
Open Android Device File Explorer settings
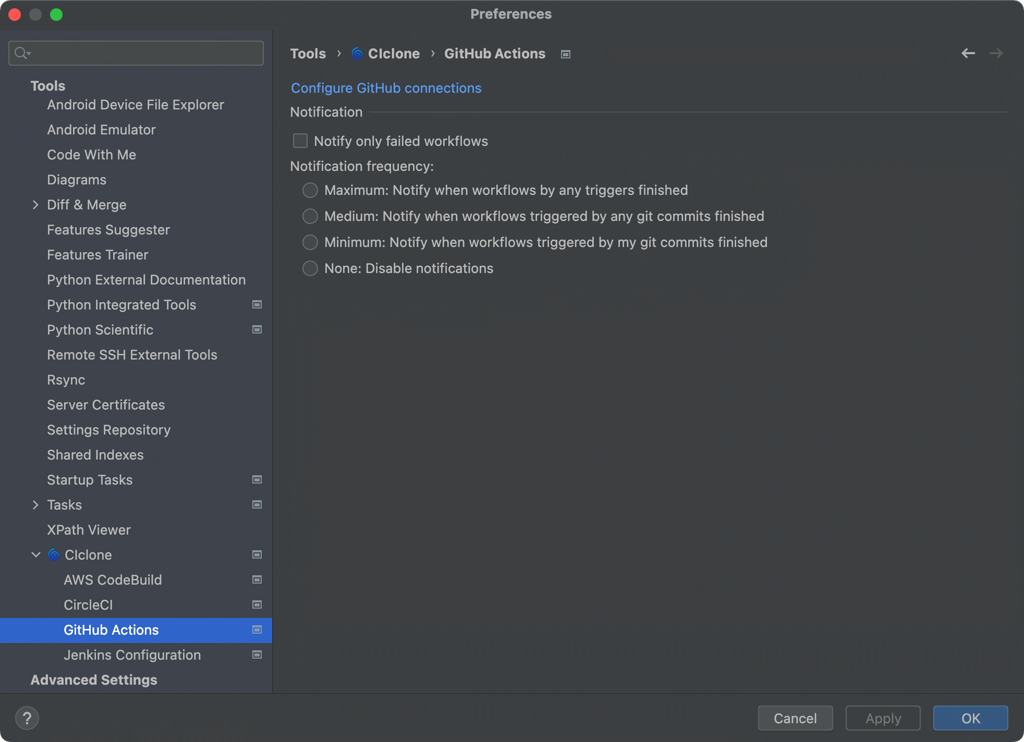click(135, 105)
